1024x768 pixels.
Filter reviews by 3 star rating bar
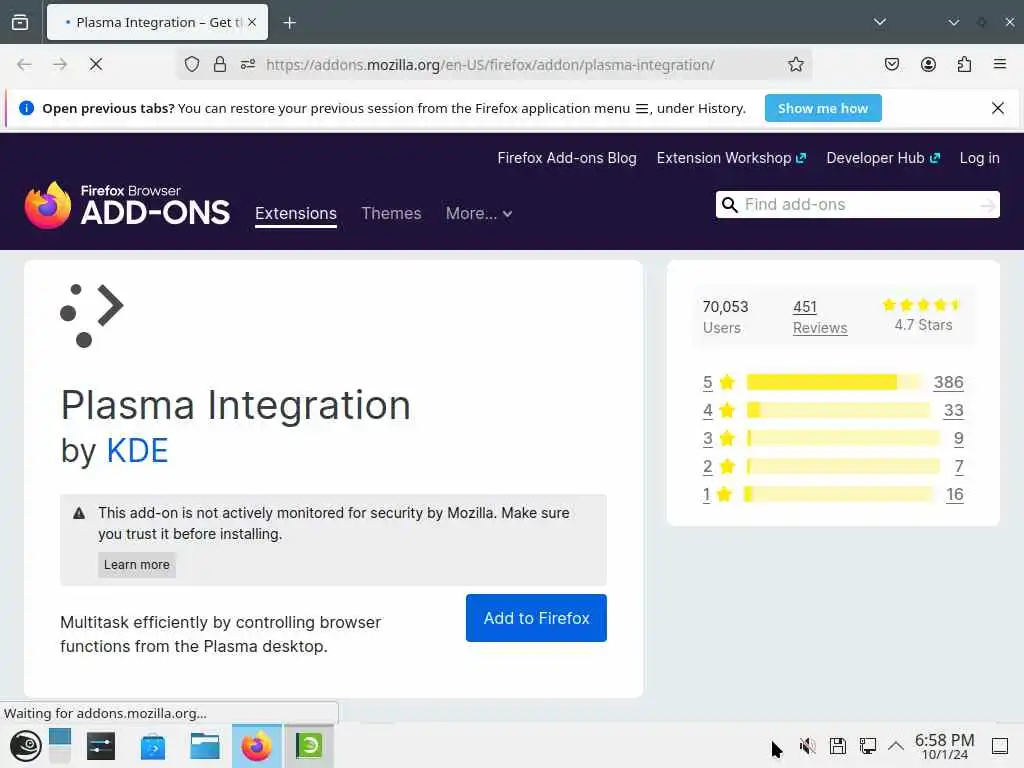pos(843,438)
